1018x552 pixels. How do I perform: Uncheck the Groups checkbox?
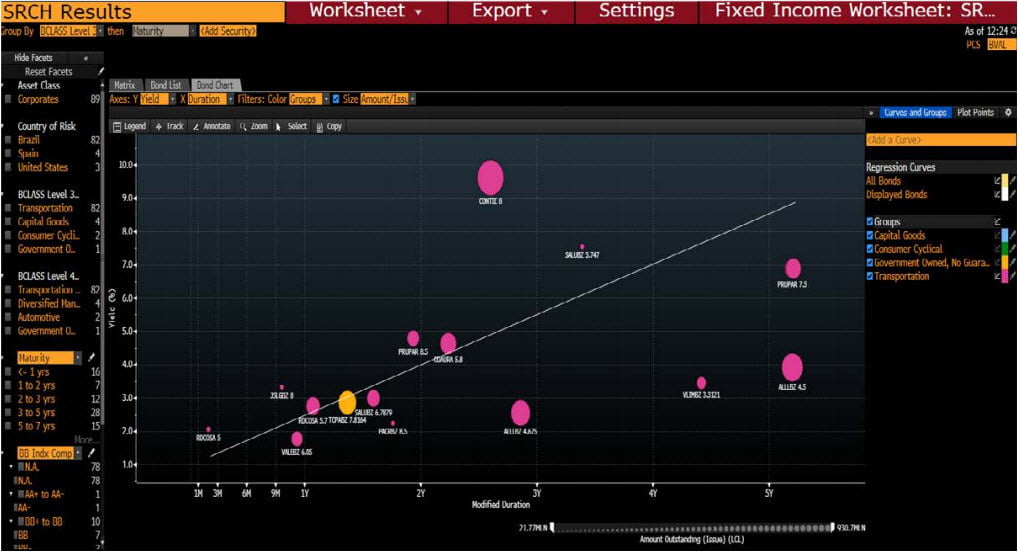[870, 221]
